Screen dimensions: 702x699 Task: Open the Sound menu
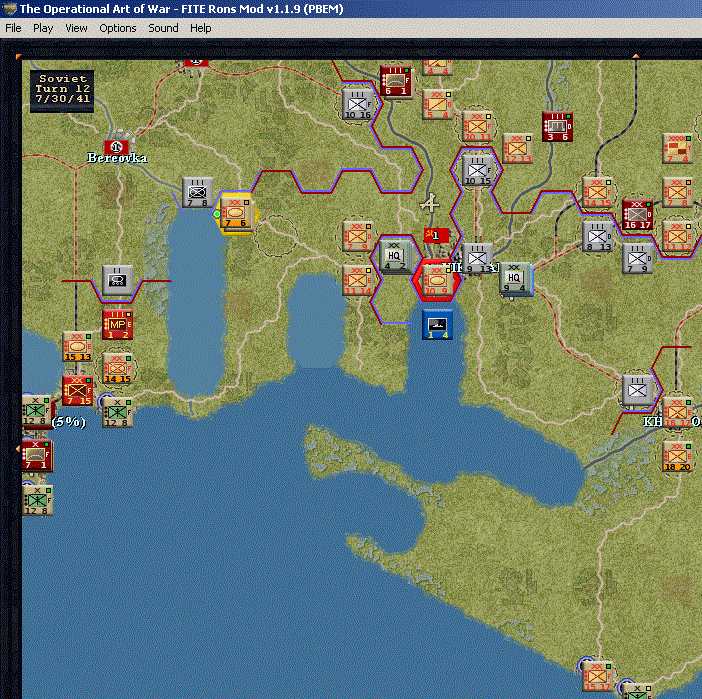coord(163,28)
